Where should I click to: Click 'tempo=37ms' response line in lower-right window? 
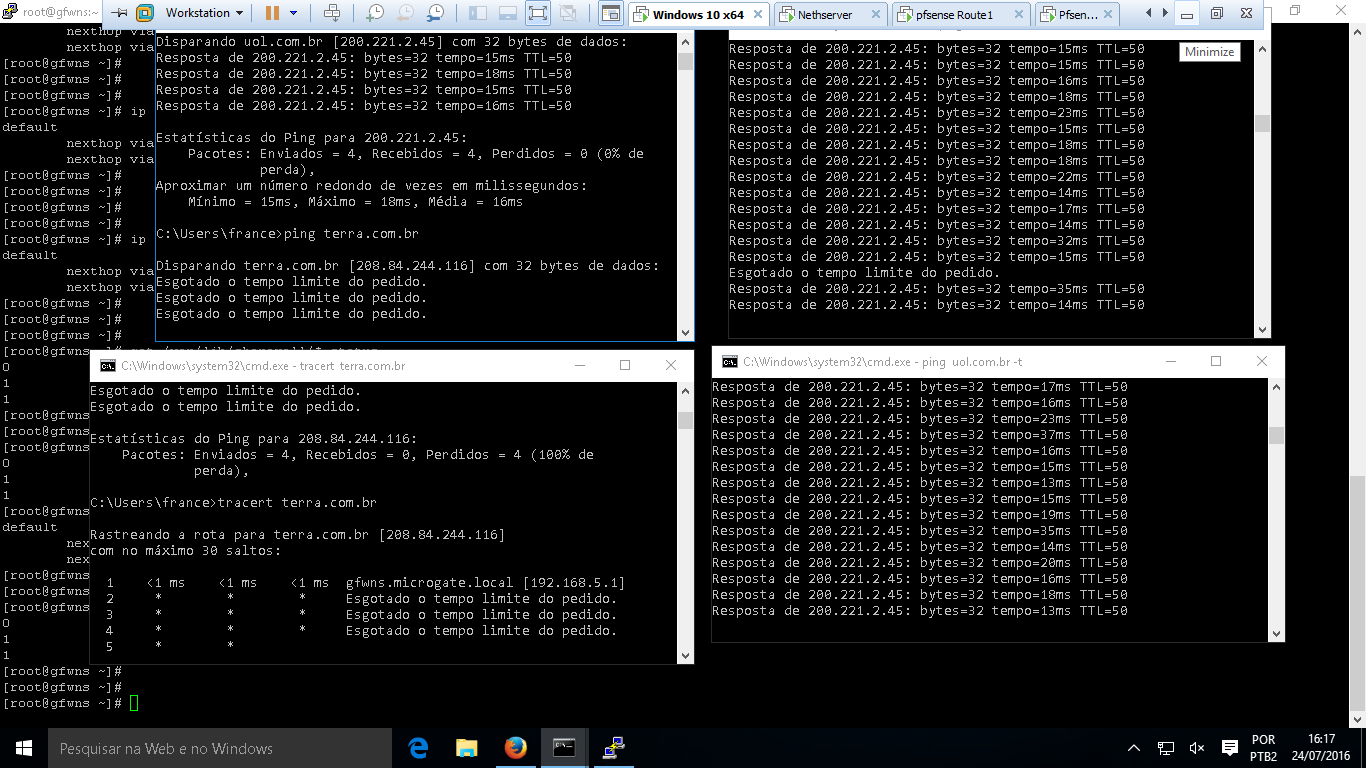pyautogui.click(x=920, y=435)
